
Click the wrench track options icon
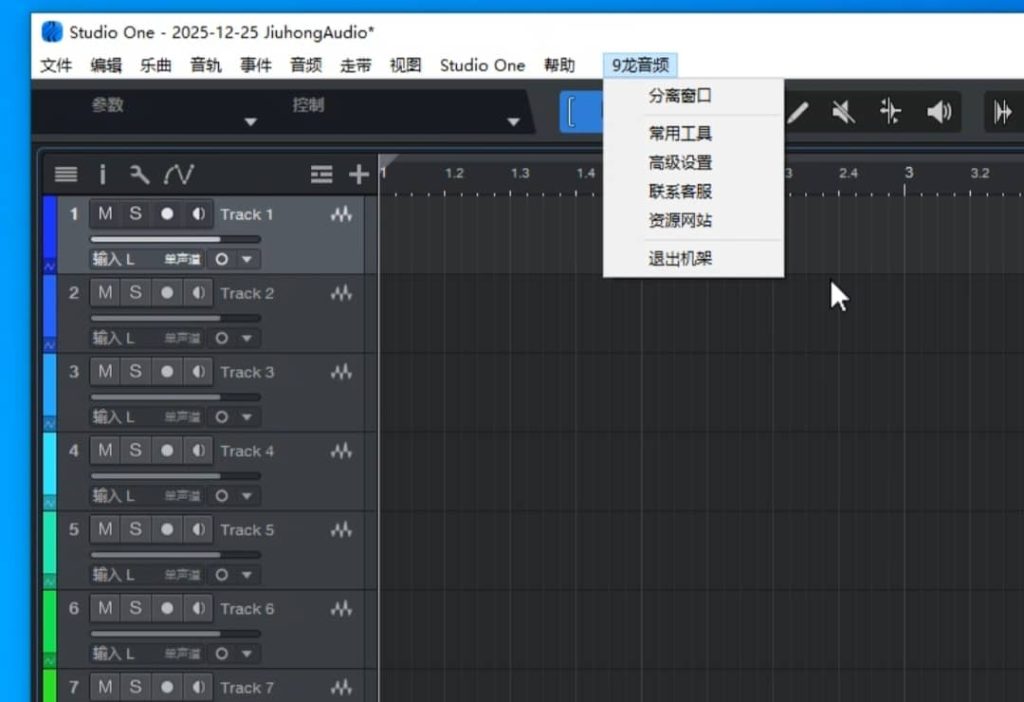(140, 175)
